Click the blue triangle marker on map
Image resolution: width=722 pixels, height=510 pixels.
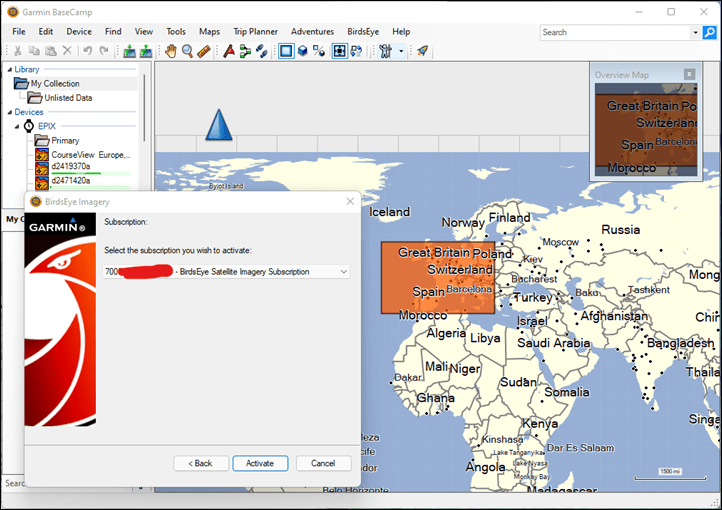point(219,125)
